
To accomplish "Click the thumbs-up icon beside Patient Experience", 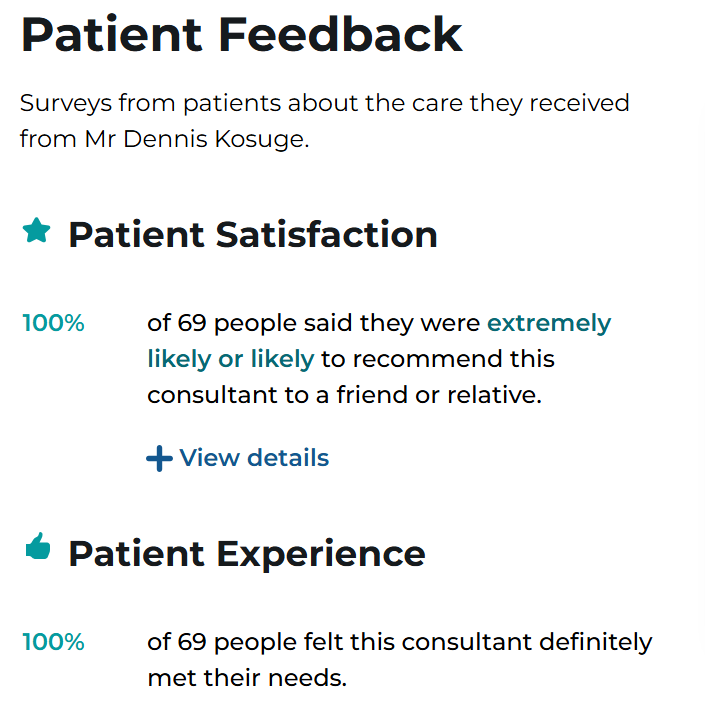I will [x=38, y=546].
